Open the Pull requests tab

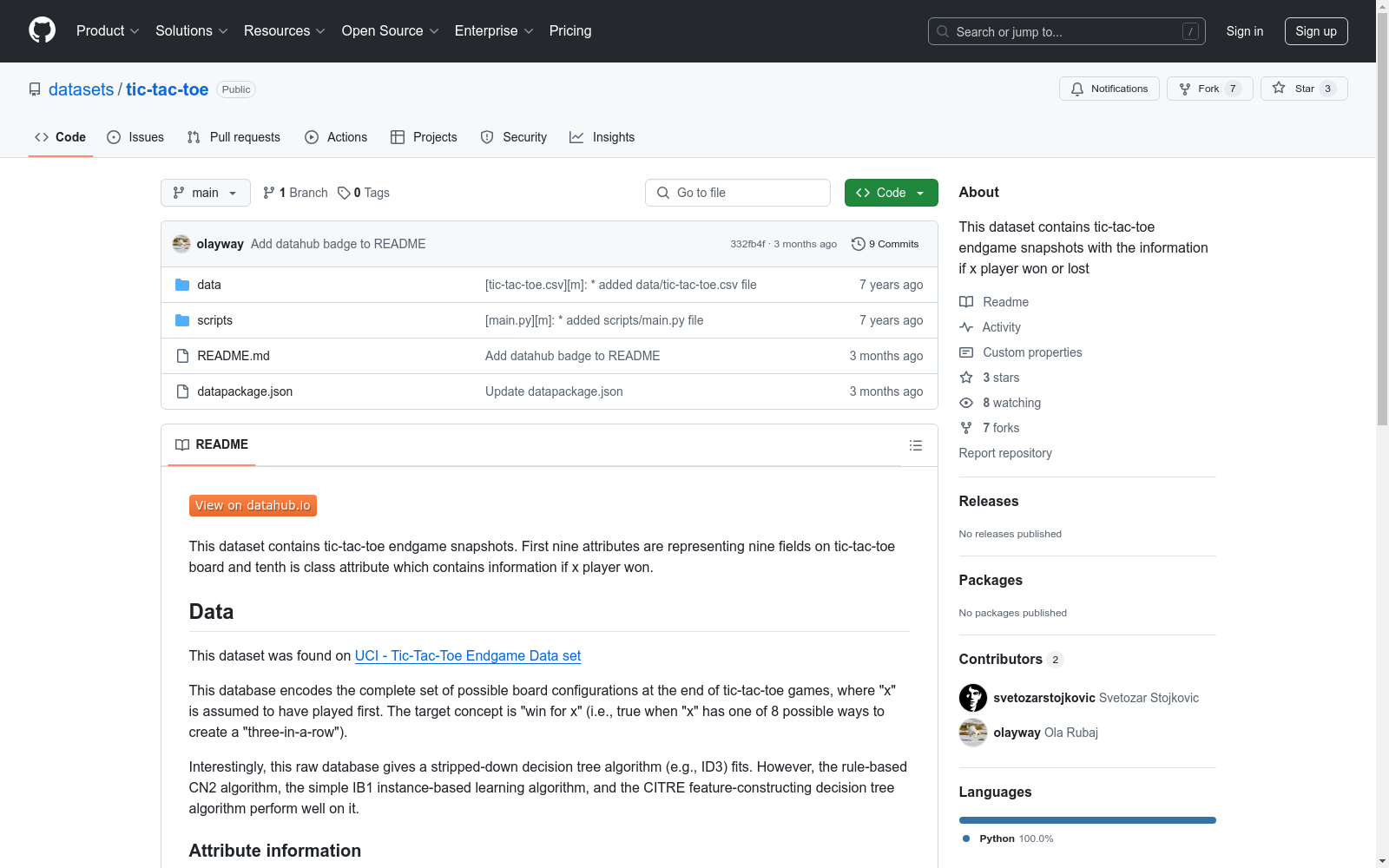coord(234,137)
